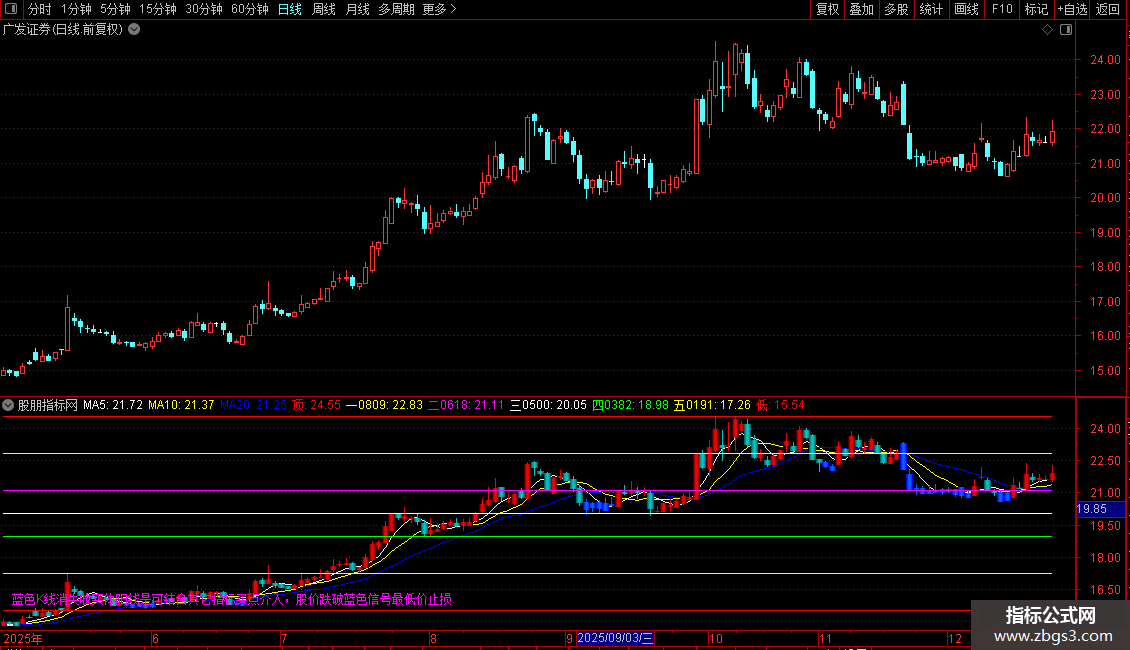Open the dropdown arrow beside 广发证券 title
This screenshot has width=1130, height=650.
(134, 29)
